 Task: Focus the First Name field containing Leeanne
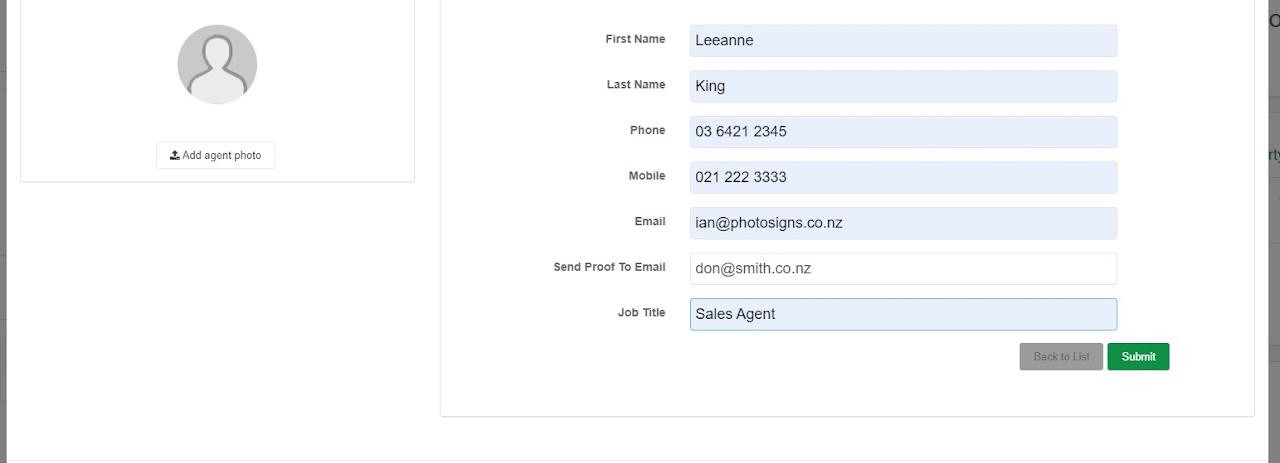(903, 41)
